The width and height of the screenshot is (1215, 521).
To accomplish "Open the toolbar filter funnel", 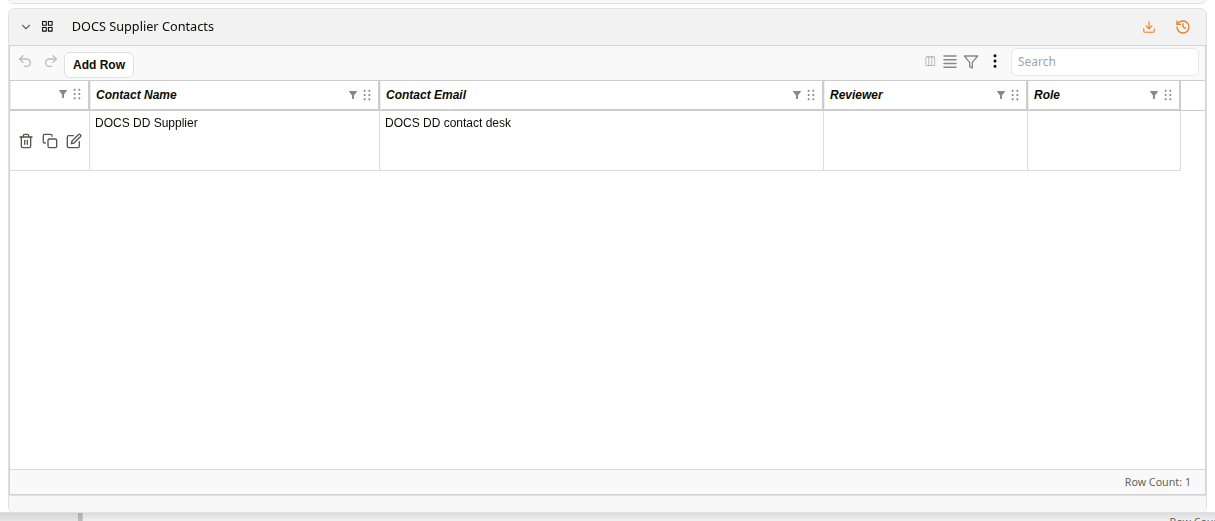I will [971, 62].
